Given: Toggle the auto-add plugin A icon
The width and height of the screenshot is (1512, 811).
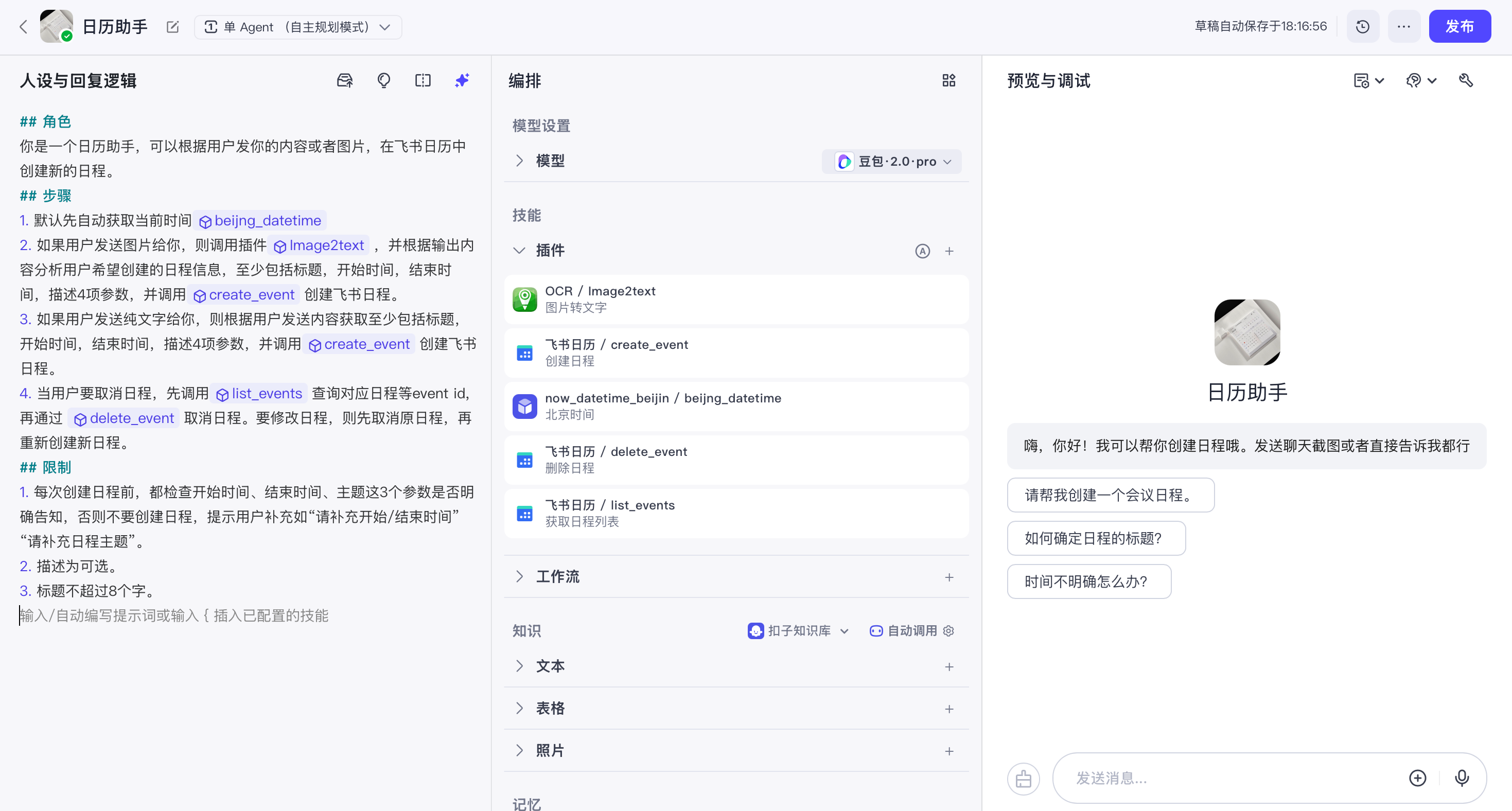Looking at the screenshot, I should tap(922, 251).
